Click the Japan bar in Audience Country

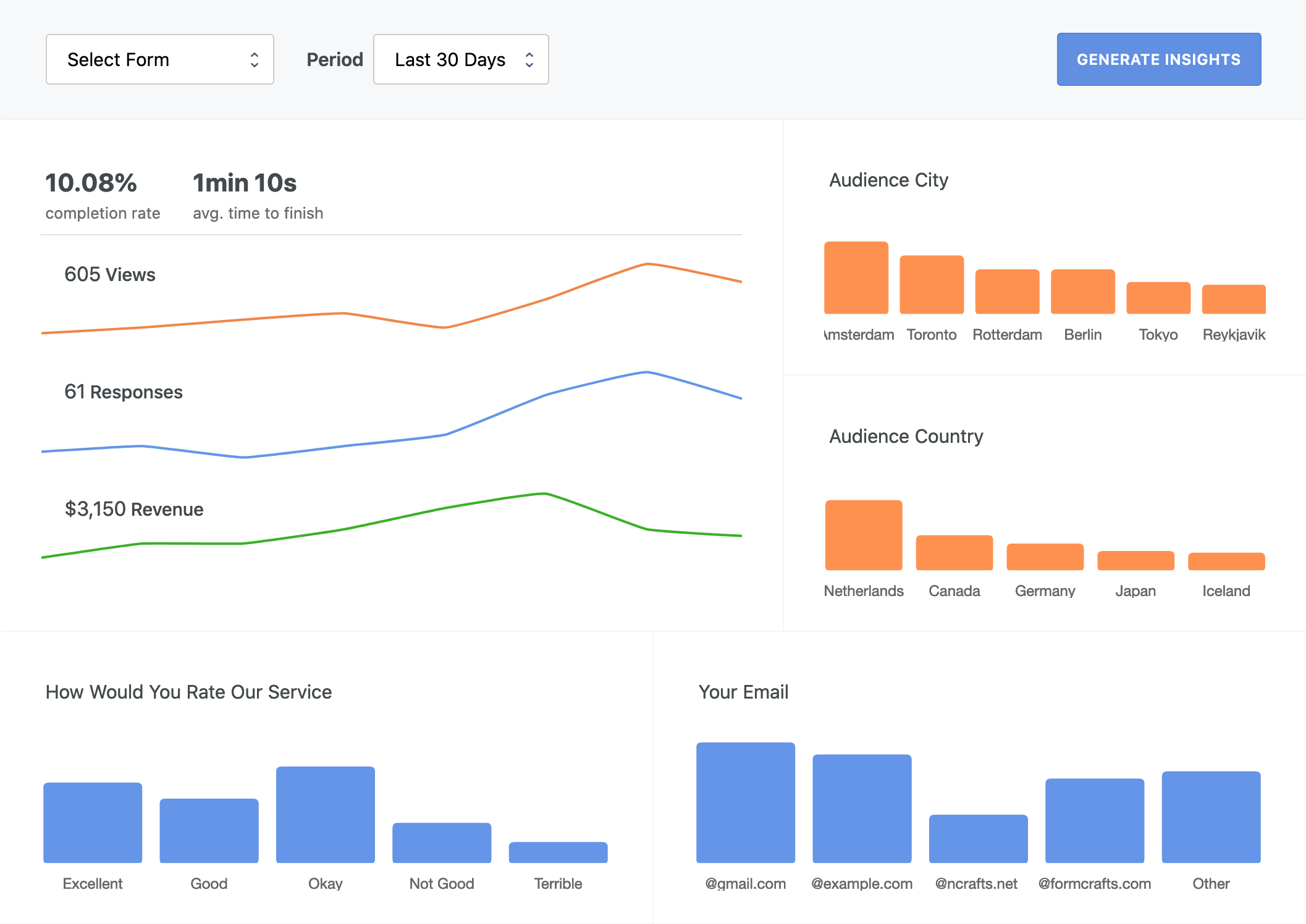click(x=1135, y=561)
